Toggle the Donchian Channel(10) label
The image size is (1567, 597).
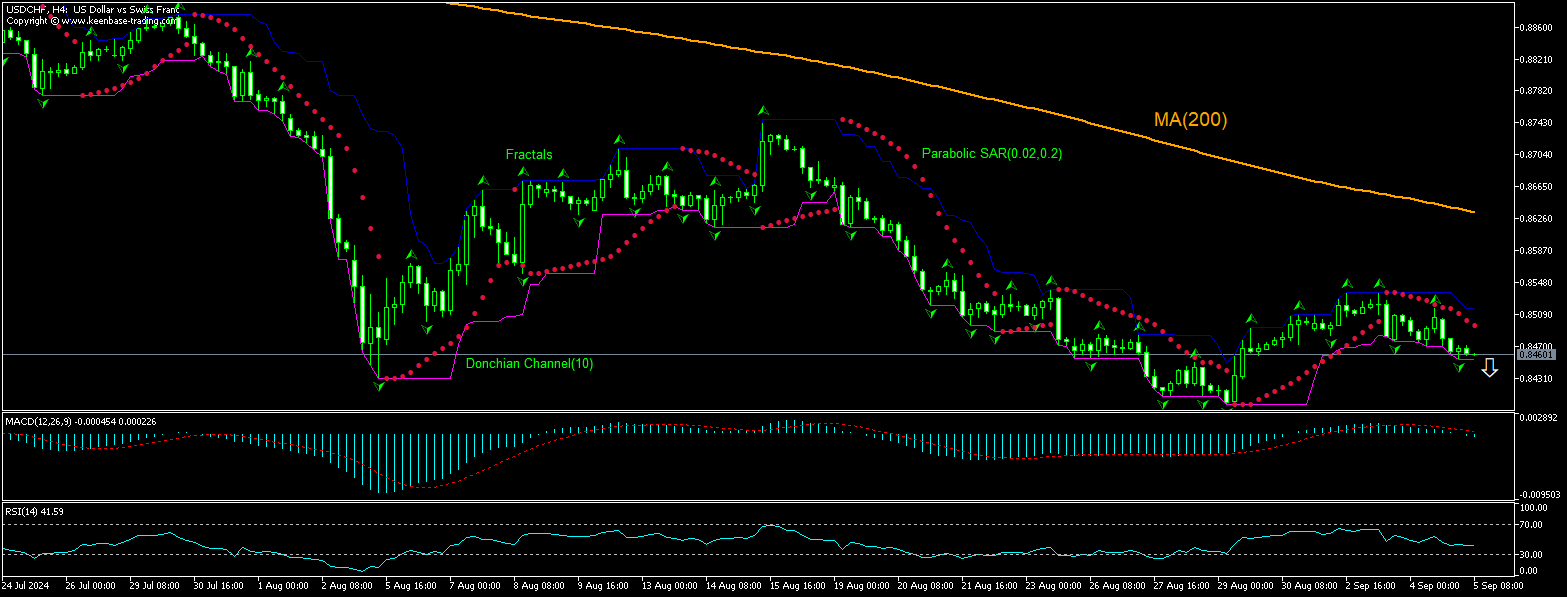pyautogui.click(x=529, y=364)
